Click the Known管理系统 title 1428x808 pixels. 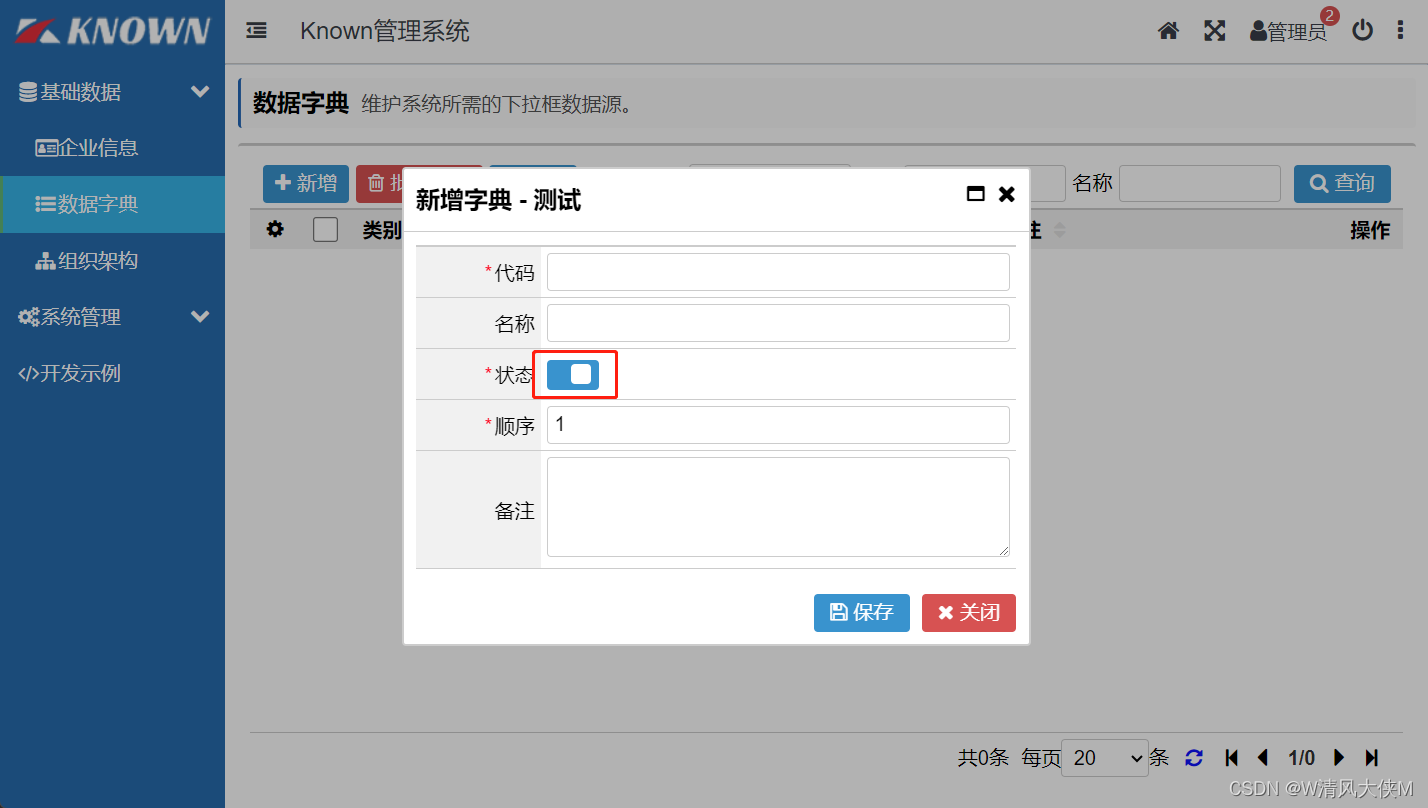point(385,31)
